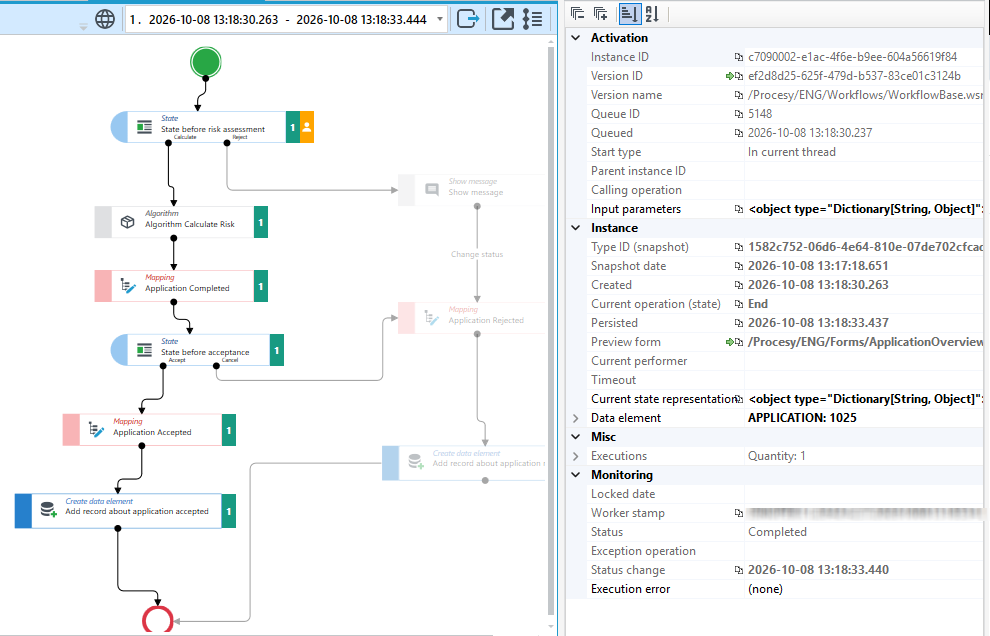Collapse the Activation section
990x636 pixels.
tap(576, 38)
